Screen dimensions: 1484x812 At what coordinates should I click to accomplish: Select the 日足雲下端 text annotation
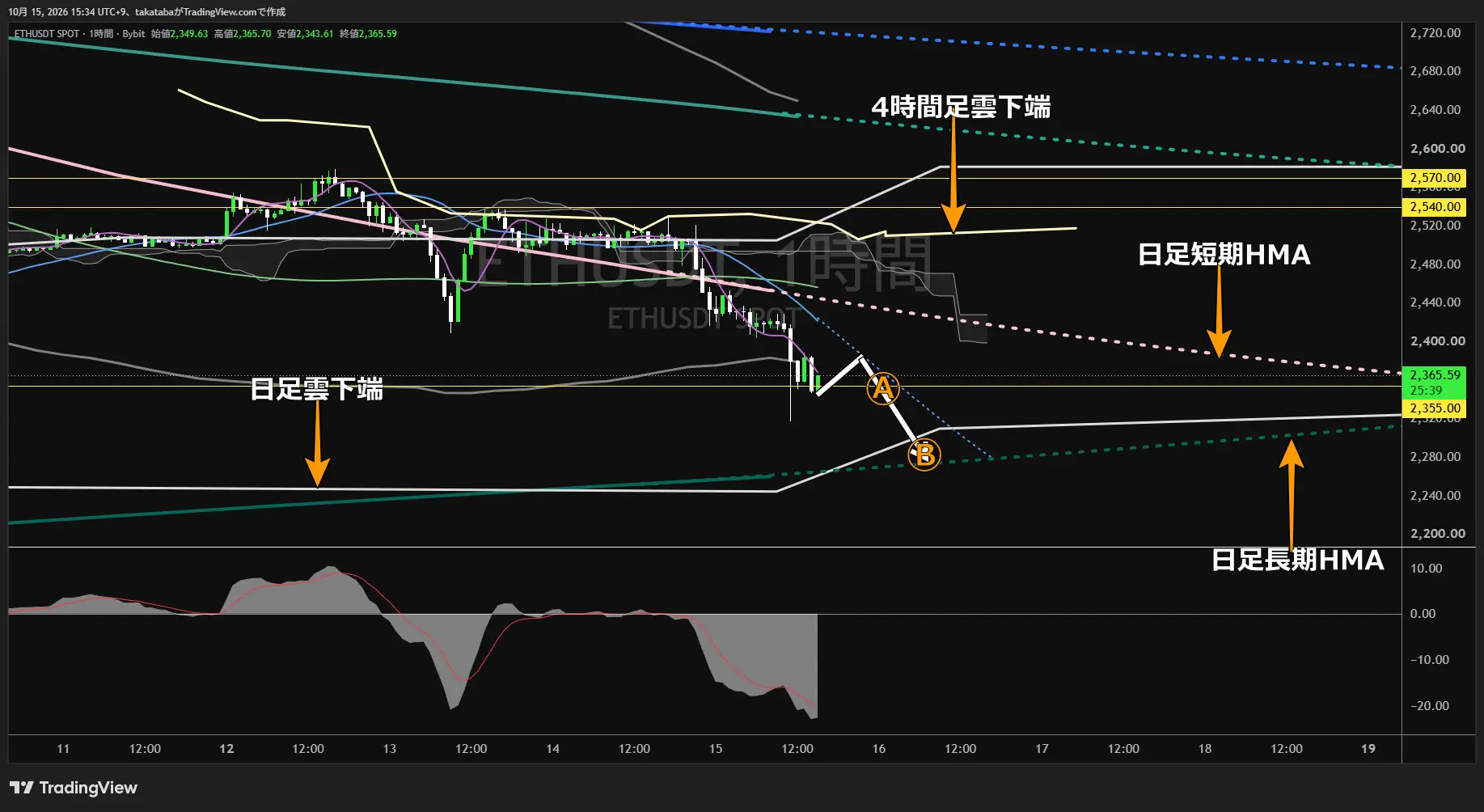tap(317, 389)
